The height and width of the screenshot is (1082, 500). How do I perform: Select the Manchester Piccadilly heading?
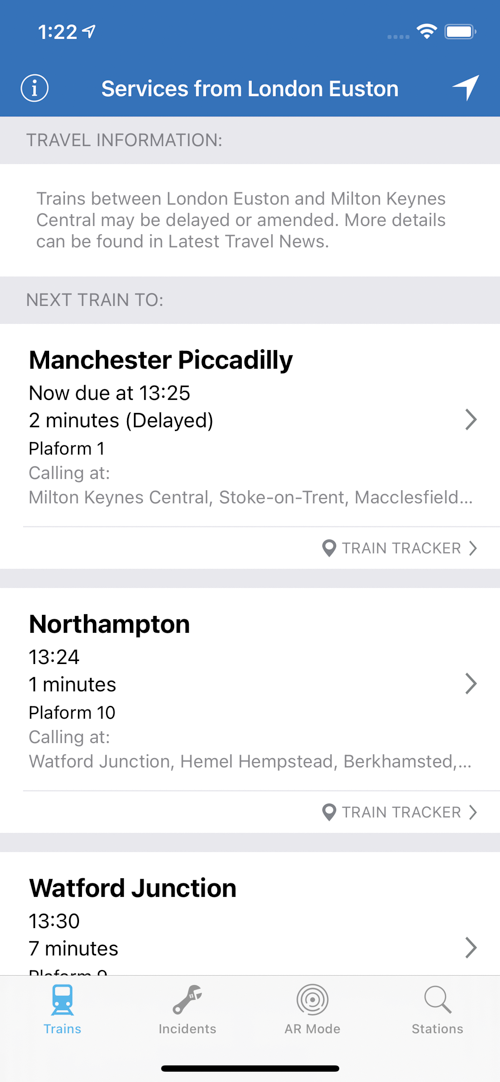[161, 360]
